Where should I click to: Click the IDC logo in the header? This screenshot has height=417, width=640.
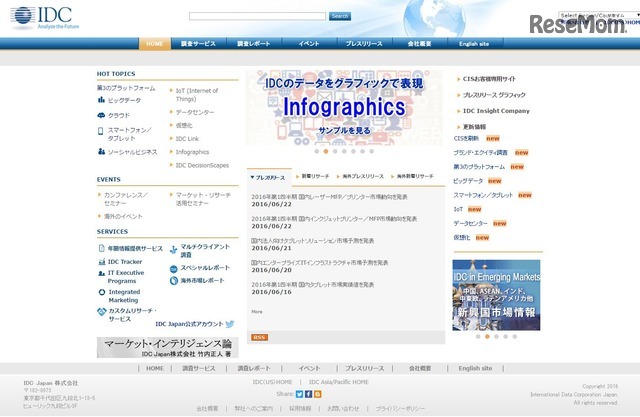45,18
